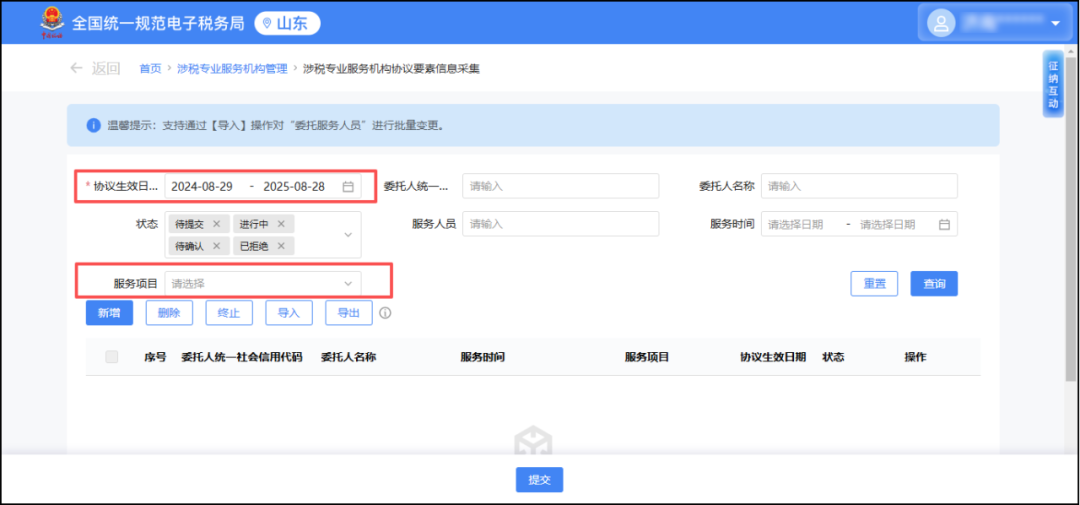
Task: Click the info icon beside 导出
Action: coord(386,313)
